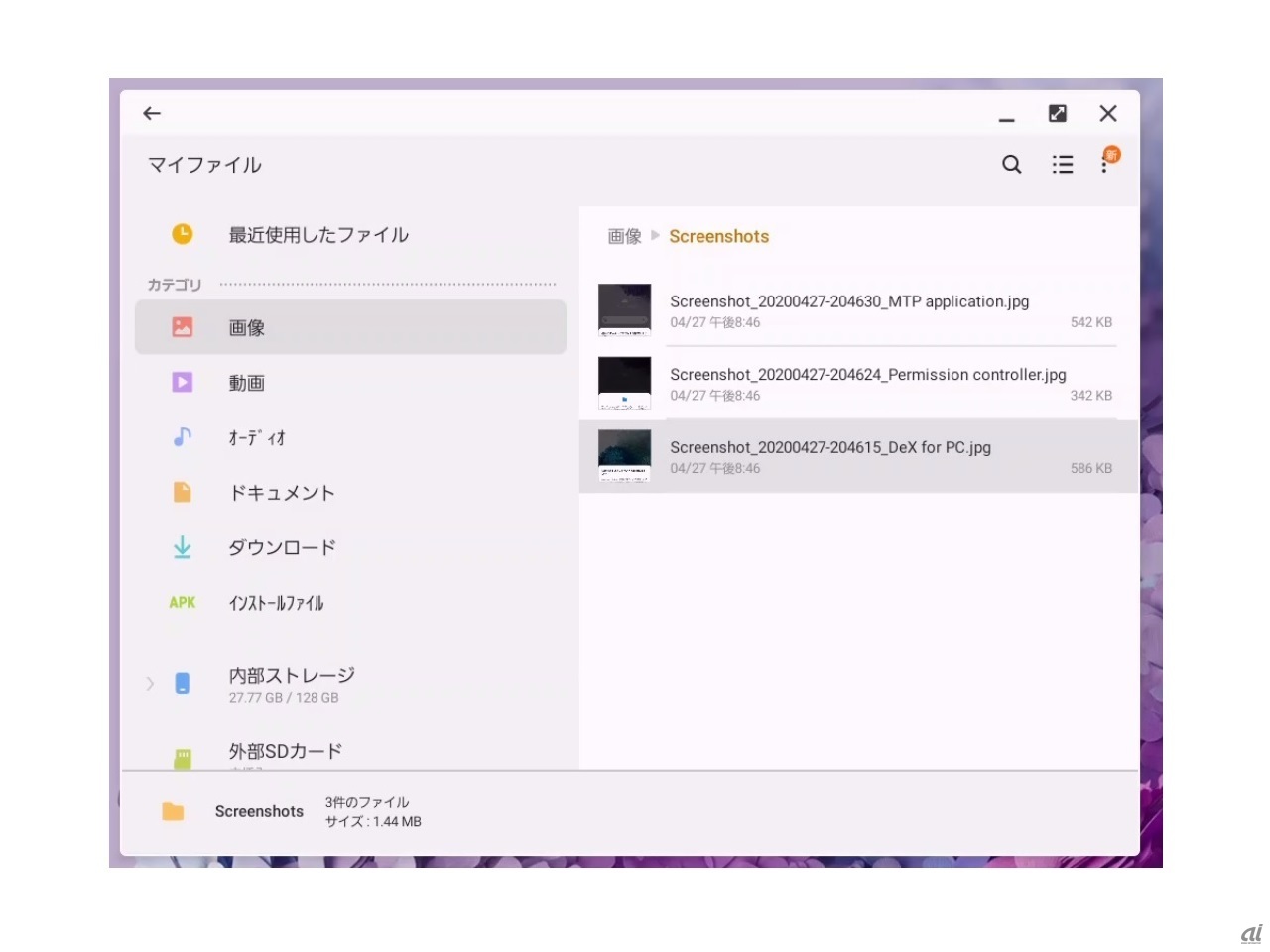The image size is (1270, 952).
Task: Click the back arrow icon
Action: (152, 114)
